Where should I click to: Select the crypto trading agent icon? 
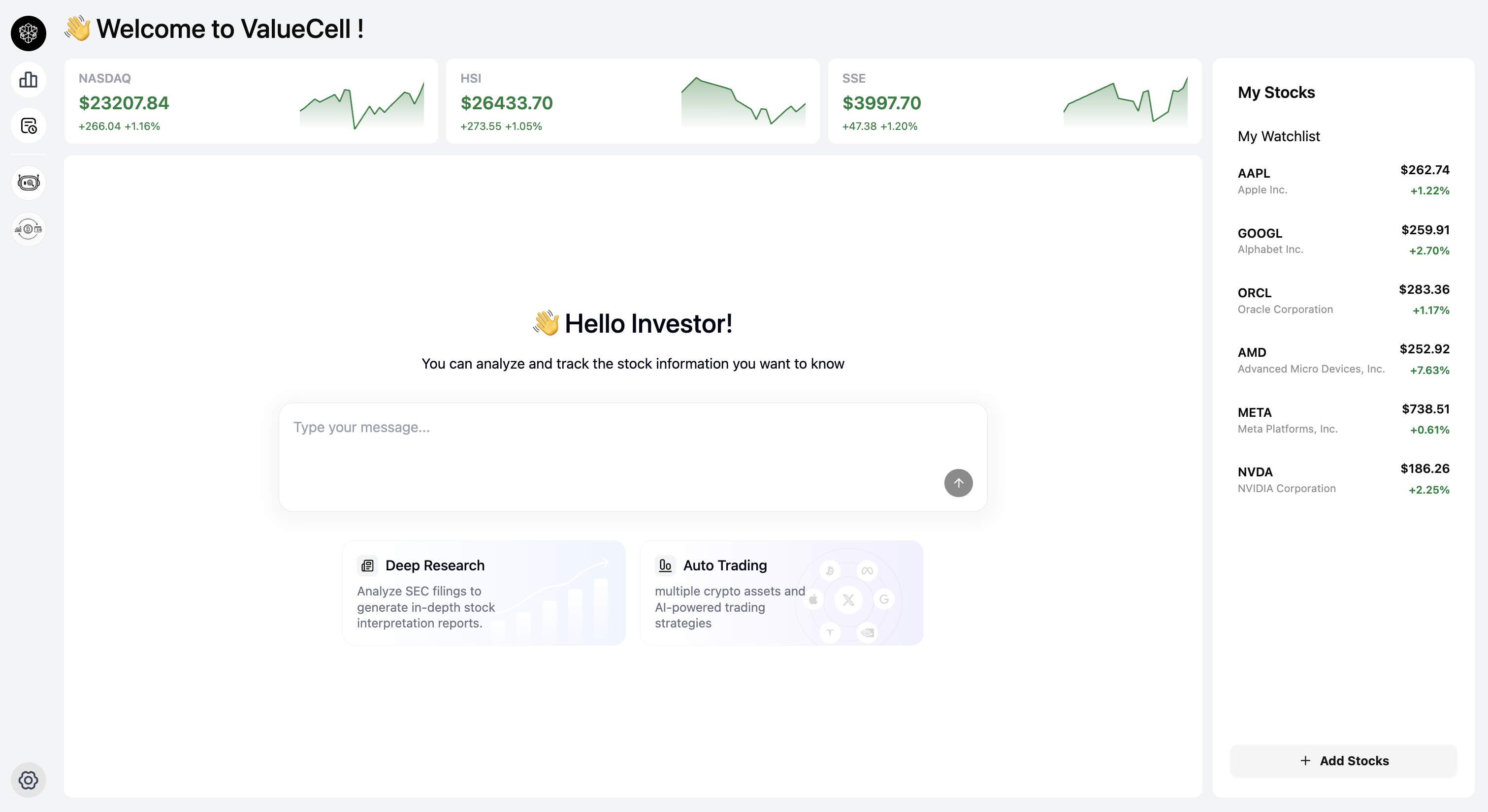tap(28, 229)
